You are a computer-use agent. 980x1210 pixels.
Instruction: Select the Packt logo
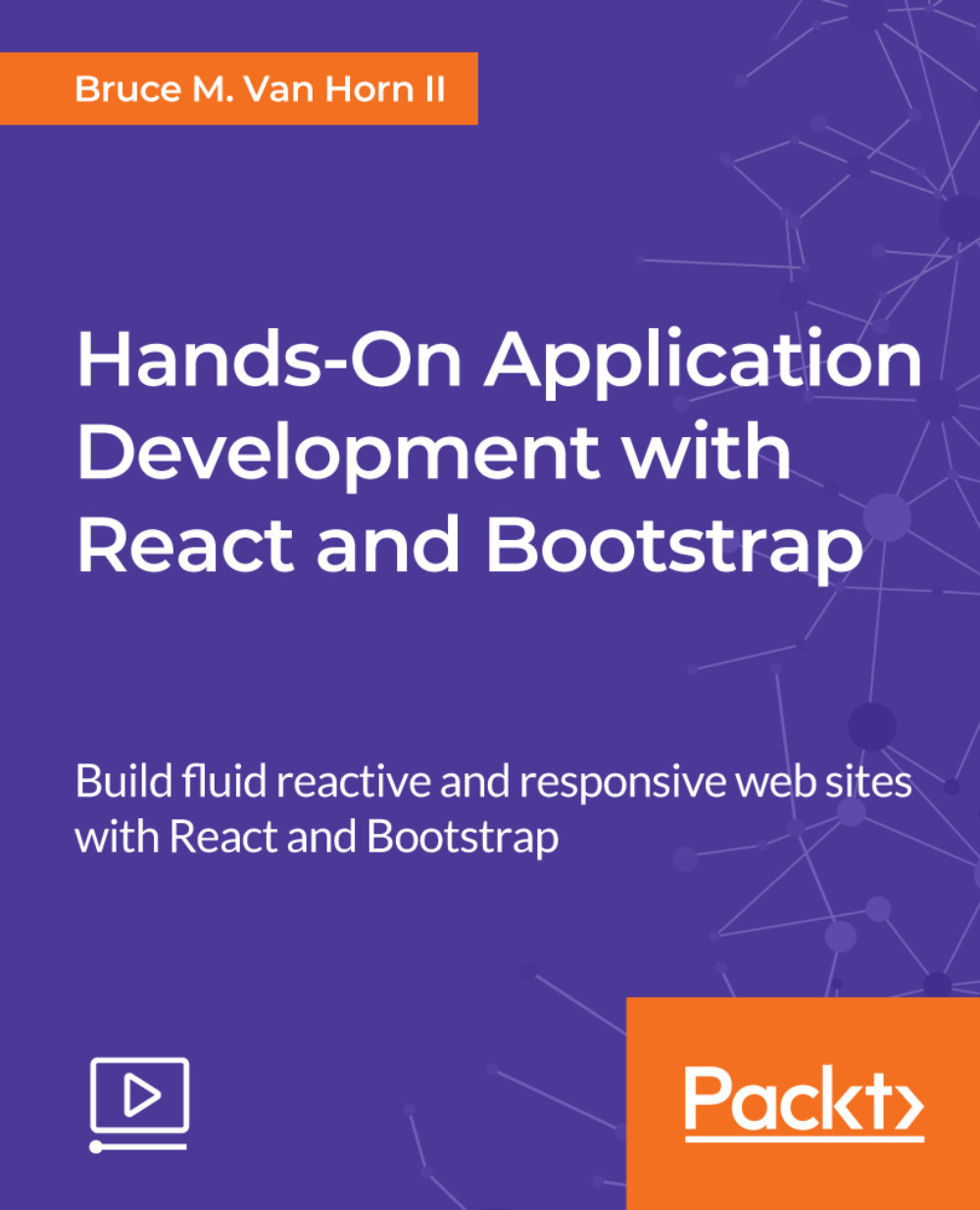(x=804, y=1104)
